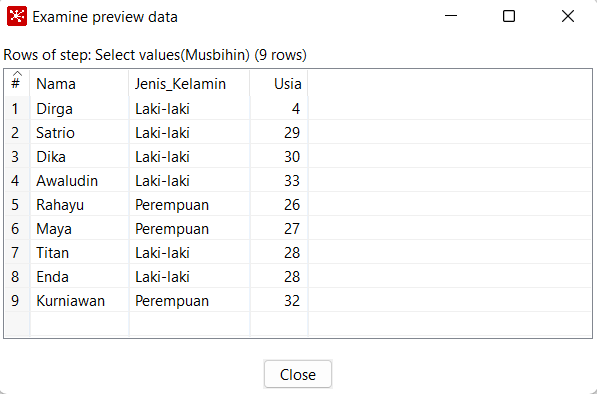This screenshot has height=394, width=597.
Task: Select Rahayu's Perempuan gender cell
Action: pyautogui.click(x=189, y=205)
